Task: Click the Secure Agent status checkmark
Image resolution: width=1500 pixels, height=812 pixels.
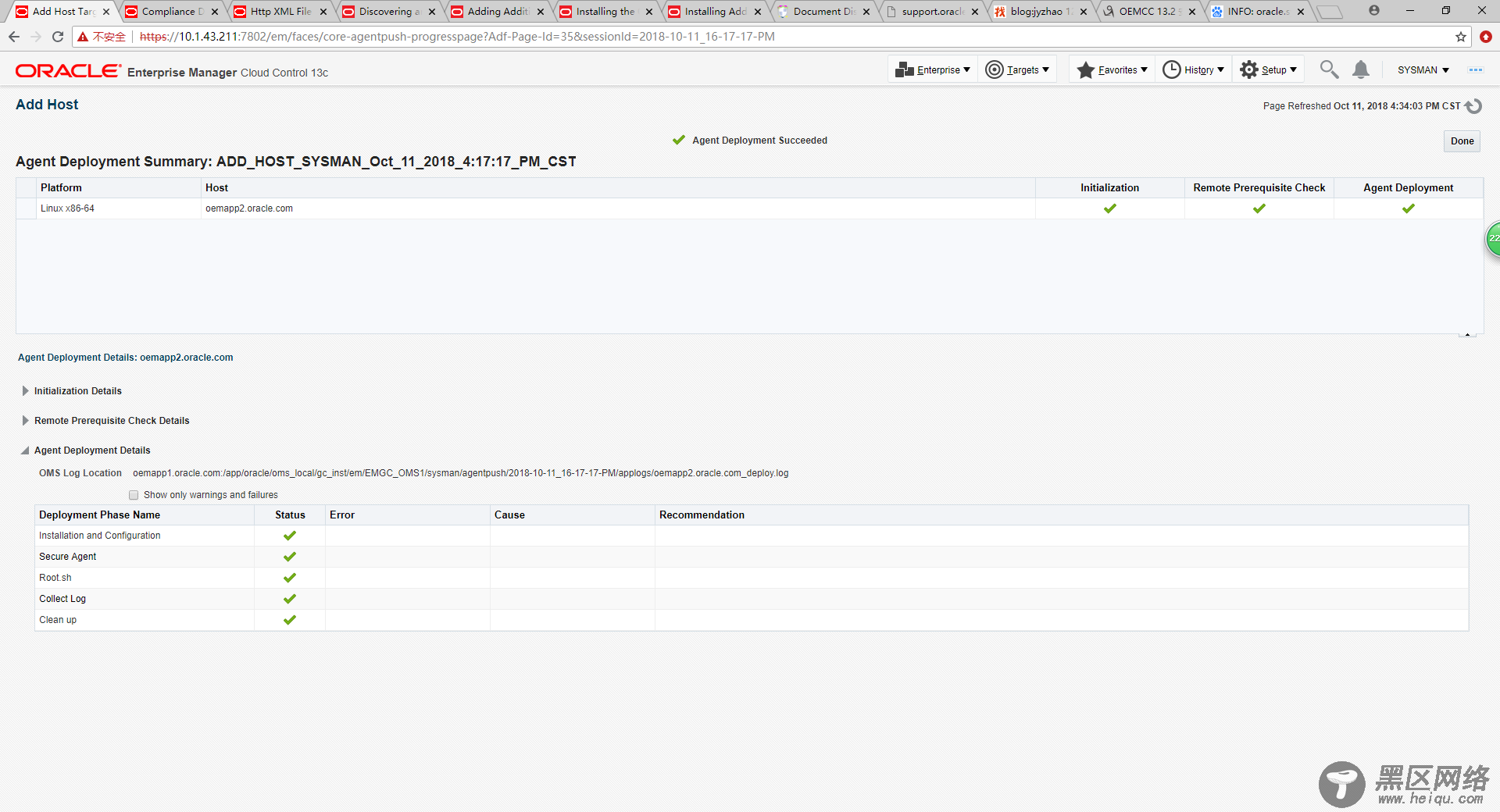Action: 290,557
